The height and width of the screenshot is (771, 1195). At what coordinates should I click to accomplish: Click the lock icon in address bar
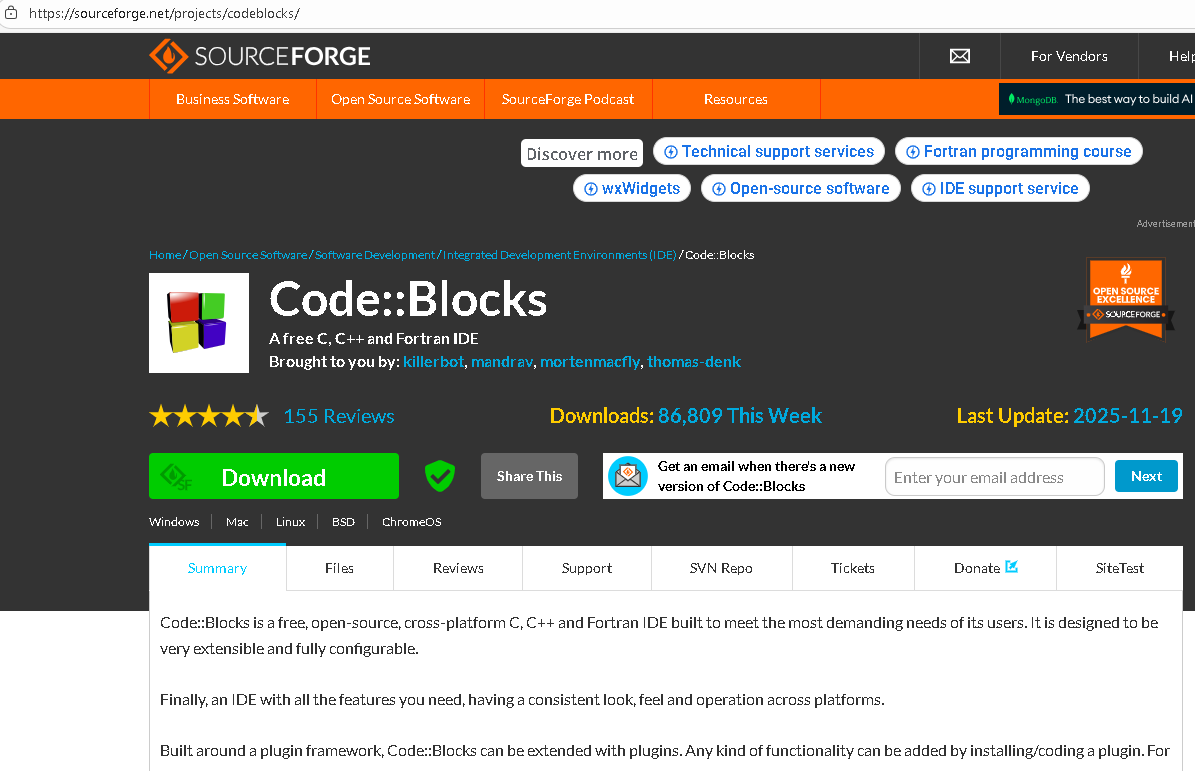click(x=12, y=14)
